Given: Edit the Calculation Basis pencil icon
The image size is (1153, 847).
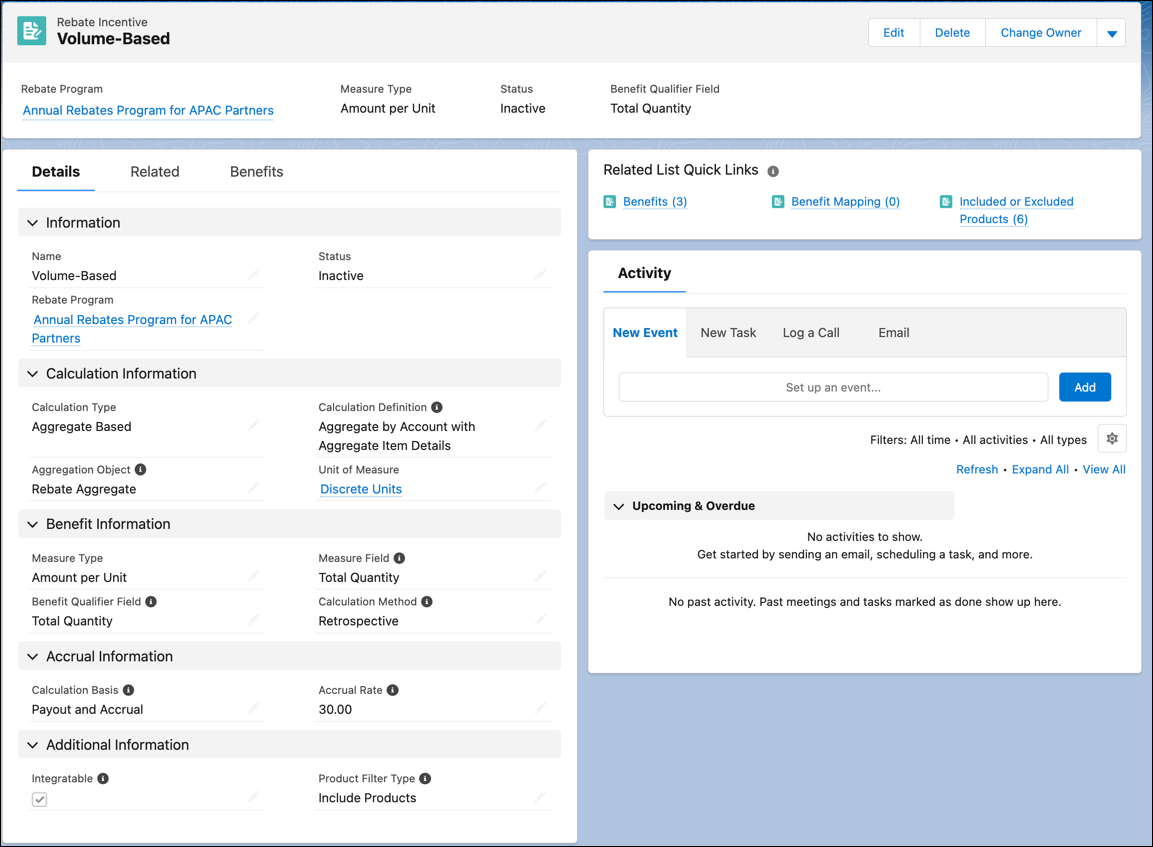Looking at the screenshot, I should (x=254, y=709).
